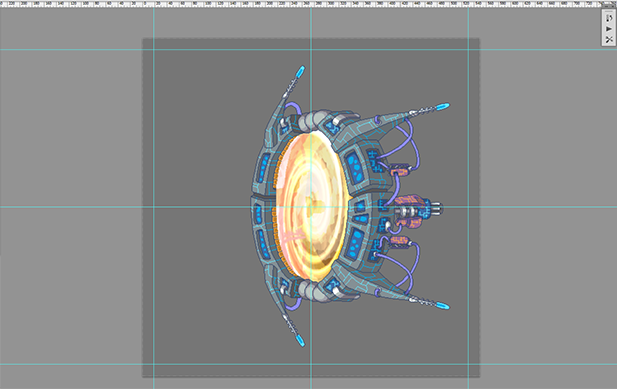
Task: Open the Tool Presets panel icon
Action: [609, 39]
